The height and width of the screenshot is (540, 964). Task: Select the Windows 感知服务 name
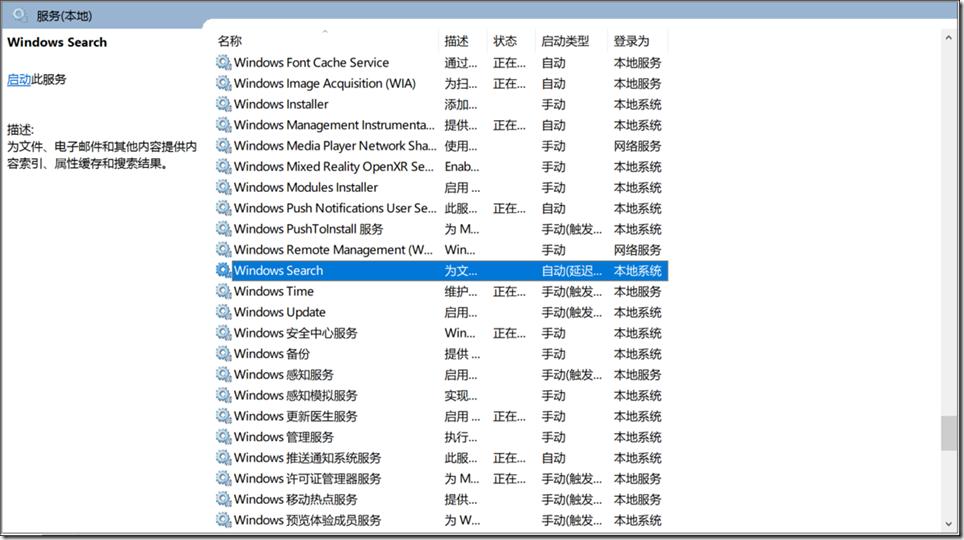[283, 374]
